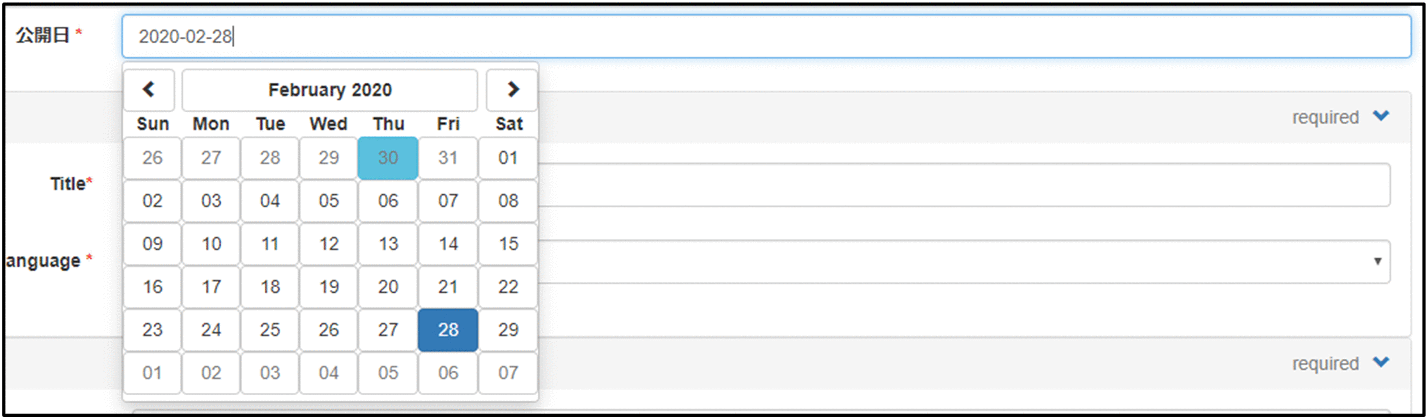Image resolution: width=1428 pixels, height=419 pixels.
Task: Choose March 01 in last row
Action: pos(152,373)
